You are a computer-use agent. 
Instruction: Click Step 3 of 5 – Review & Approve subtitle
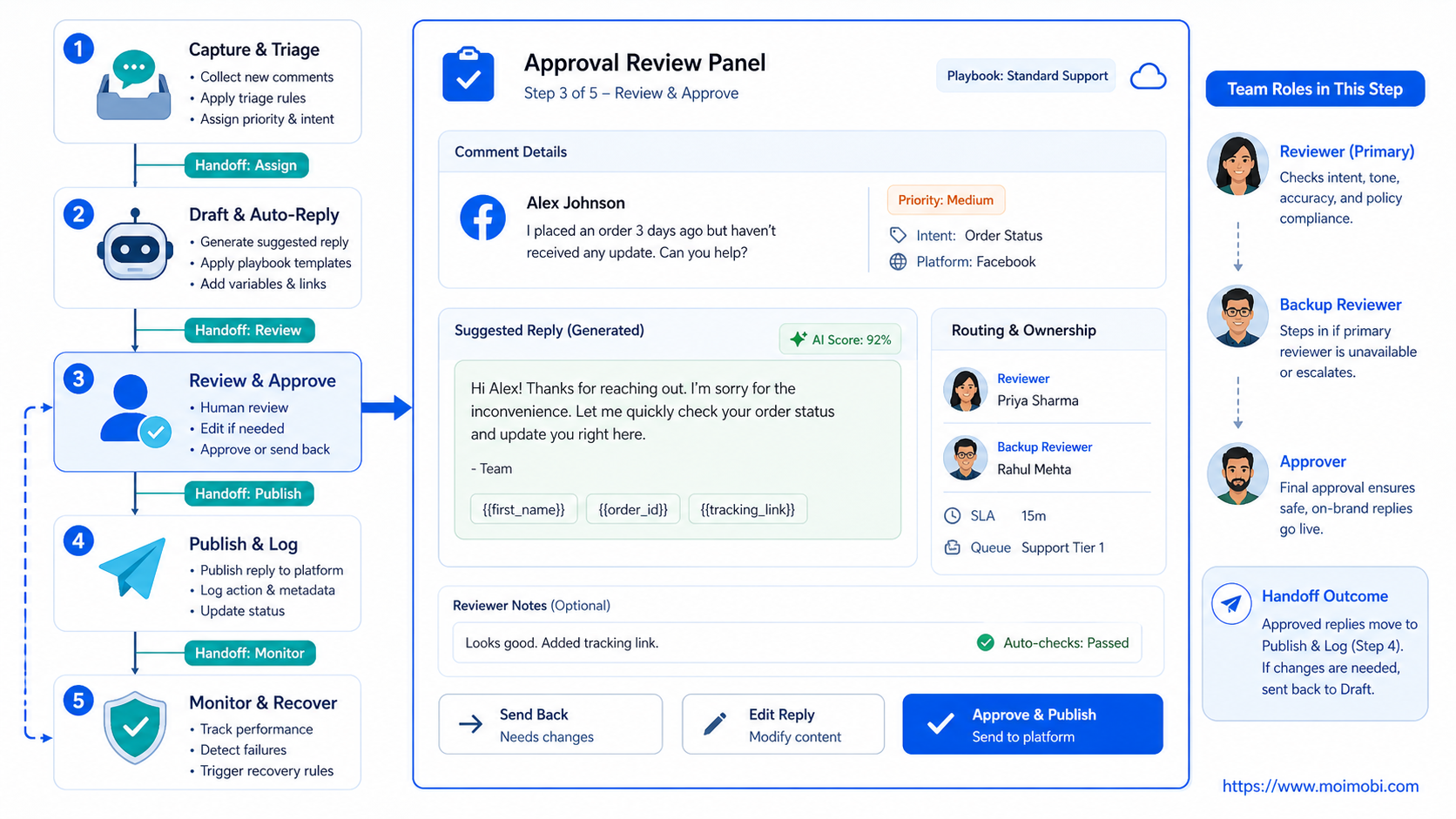pyautogui.click(x=631, y=93)
